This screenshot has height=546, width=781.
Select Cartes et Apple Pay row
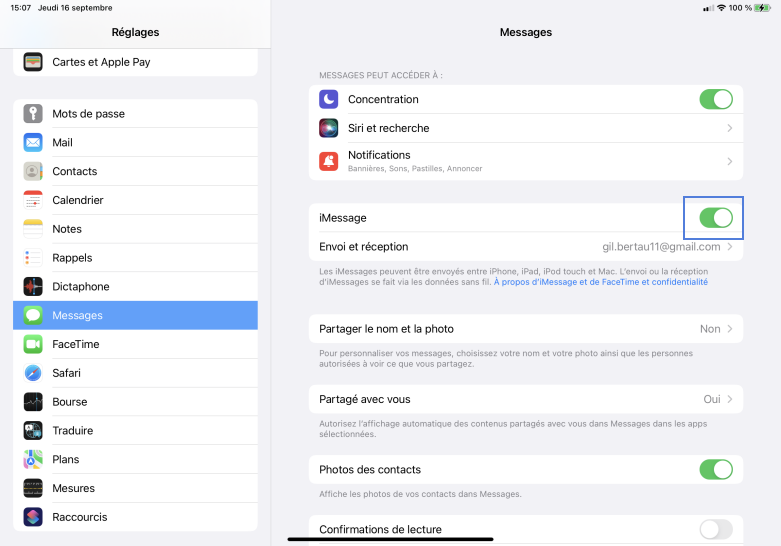135,62
